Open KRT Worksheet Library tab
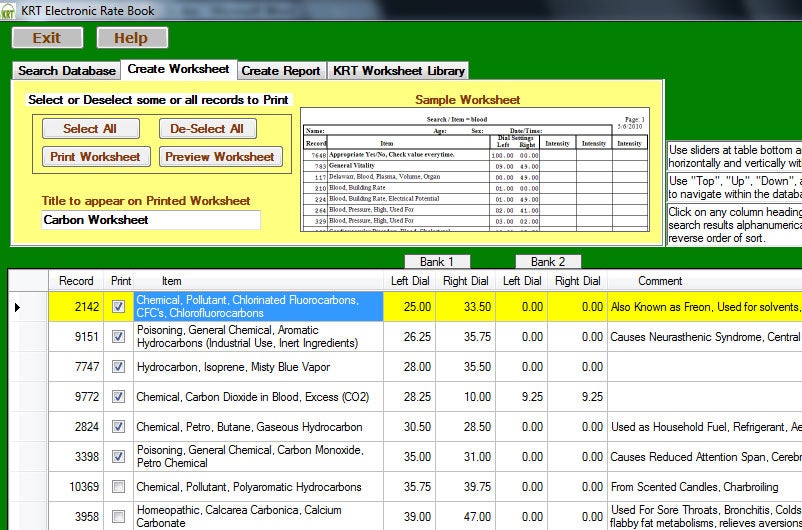This screenshot has height=530, width=802. tap(398, 71)
